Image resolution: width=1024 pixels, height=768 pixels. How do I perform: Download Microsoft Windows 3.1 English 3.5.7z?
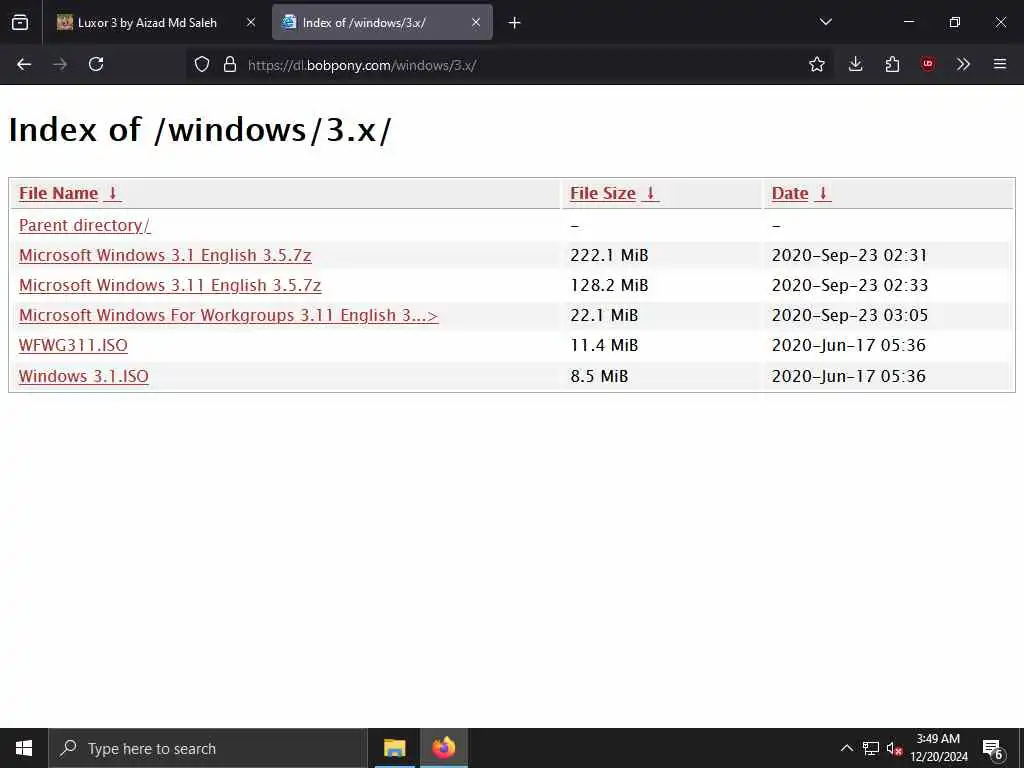tap(165, 255)
